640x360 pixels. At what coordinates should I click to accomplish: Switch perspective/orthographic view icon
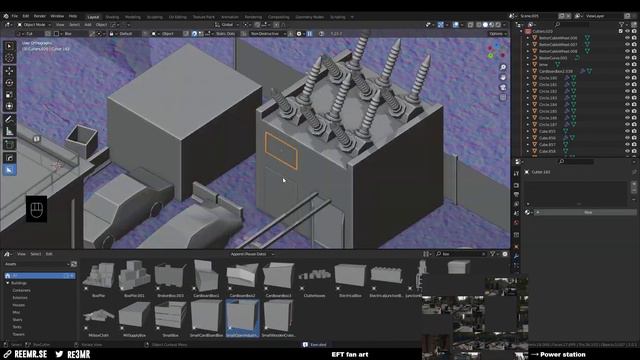point(503,98)
